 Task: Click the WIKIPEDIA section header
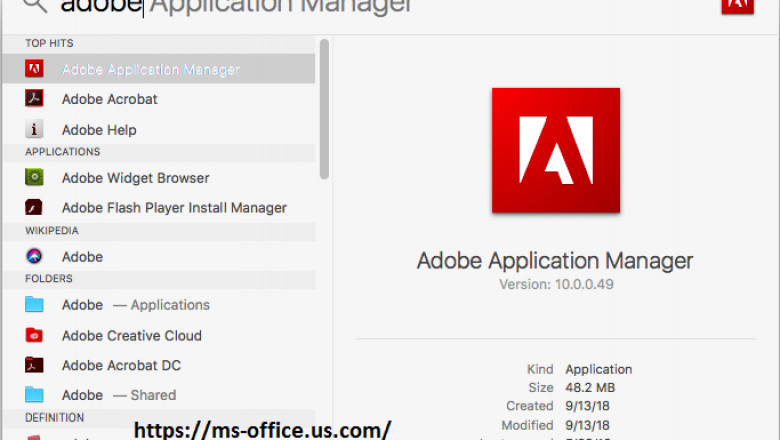(x=52, y=231)
